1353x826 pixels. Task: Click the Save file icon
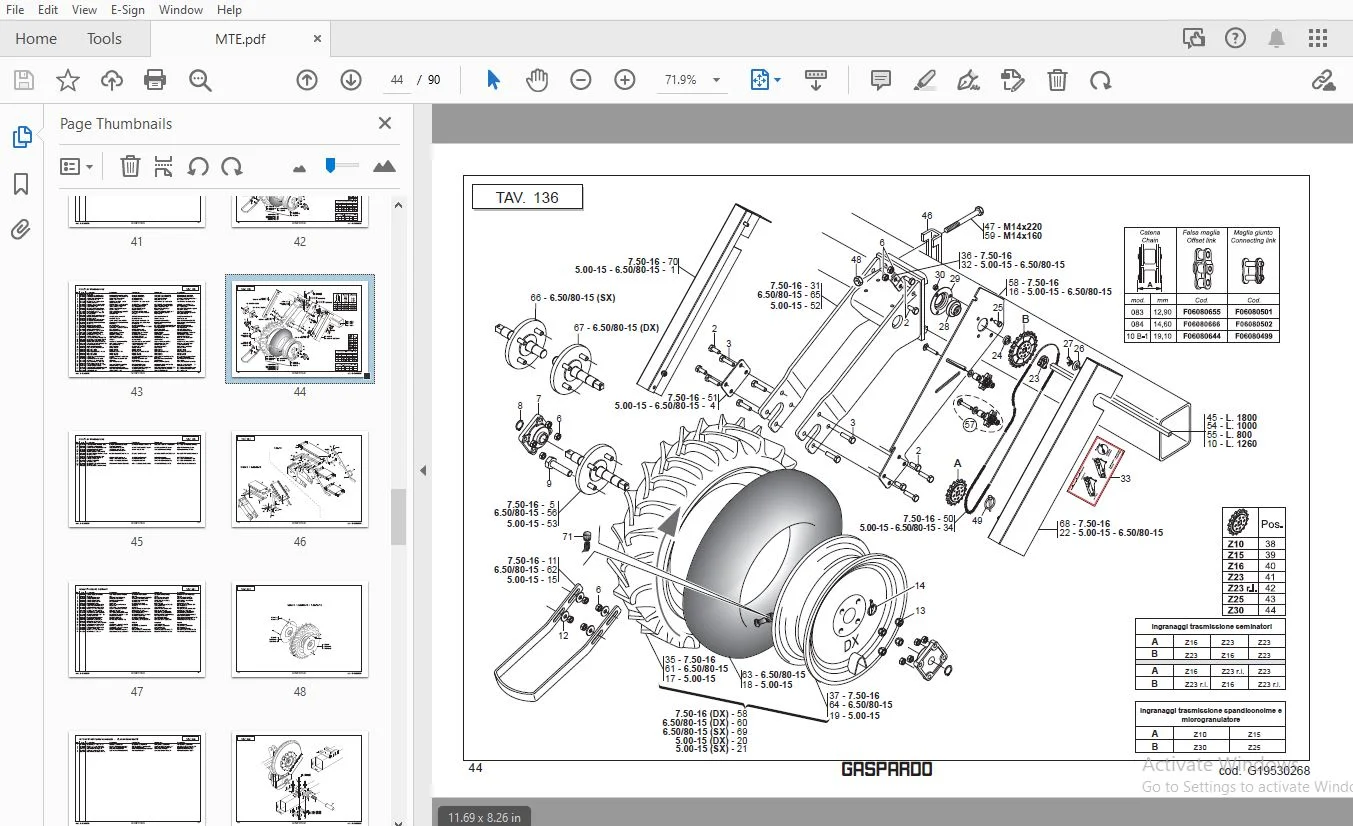click(x=23, y=80)
